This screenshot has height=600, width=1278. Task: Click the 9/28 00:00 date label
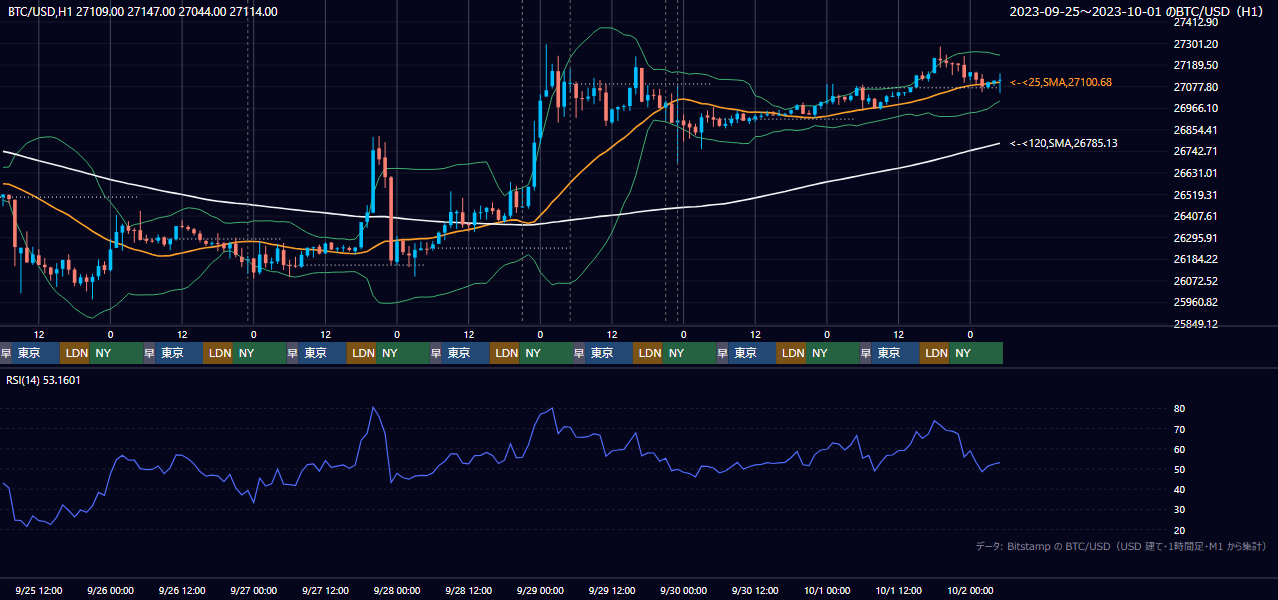pos(397,590)
